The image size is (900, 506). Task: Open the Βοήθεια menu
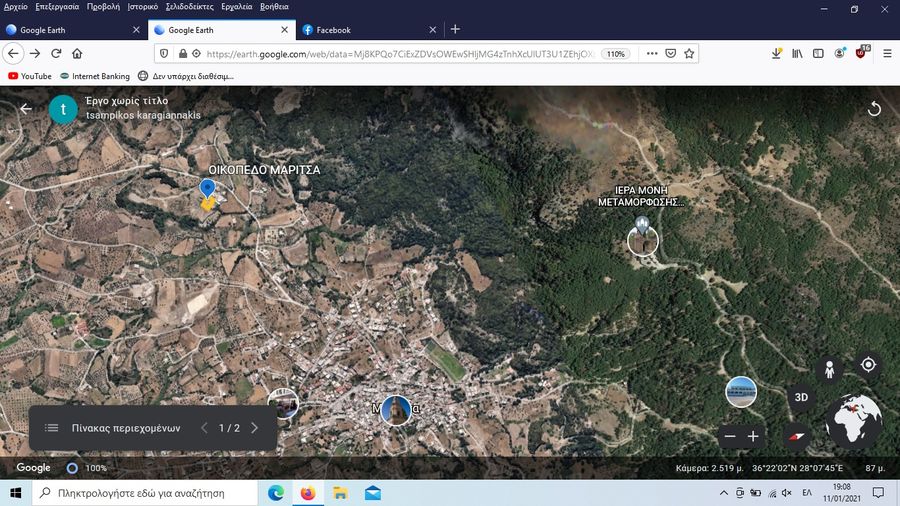274,7
